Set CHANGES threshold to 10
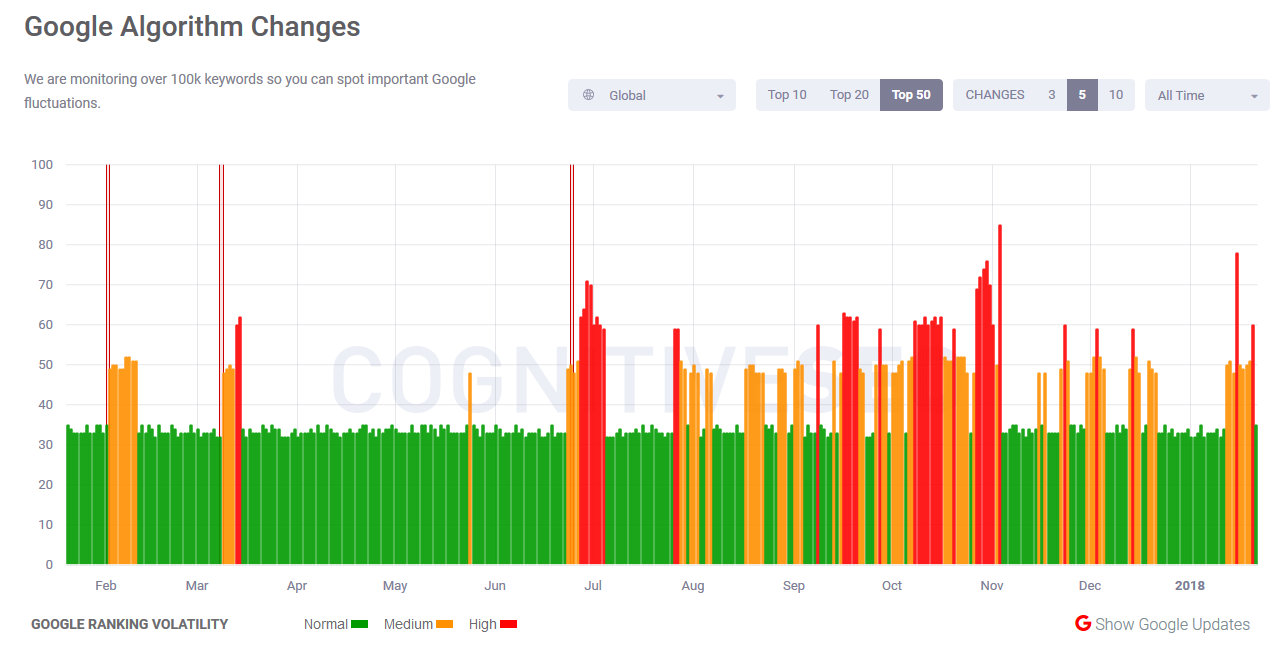 tap(1116, 94)
